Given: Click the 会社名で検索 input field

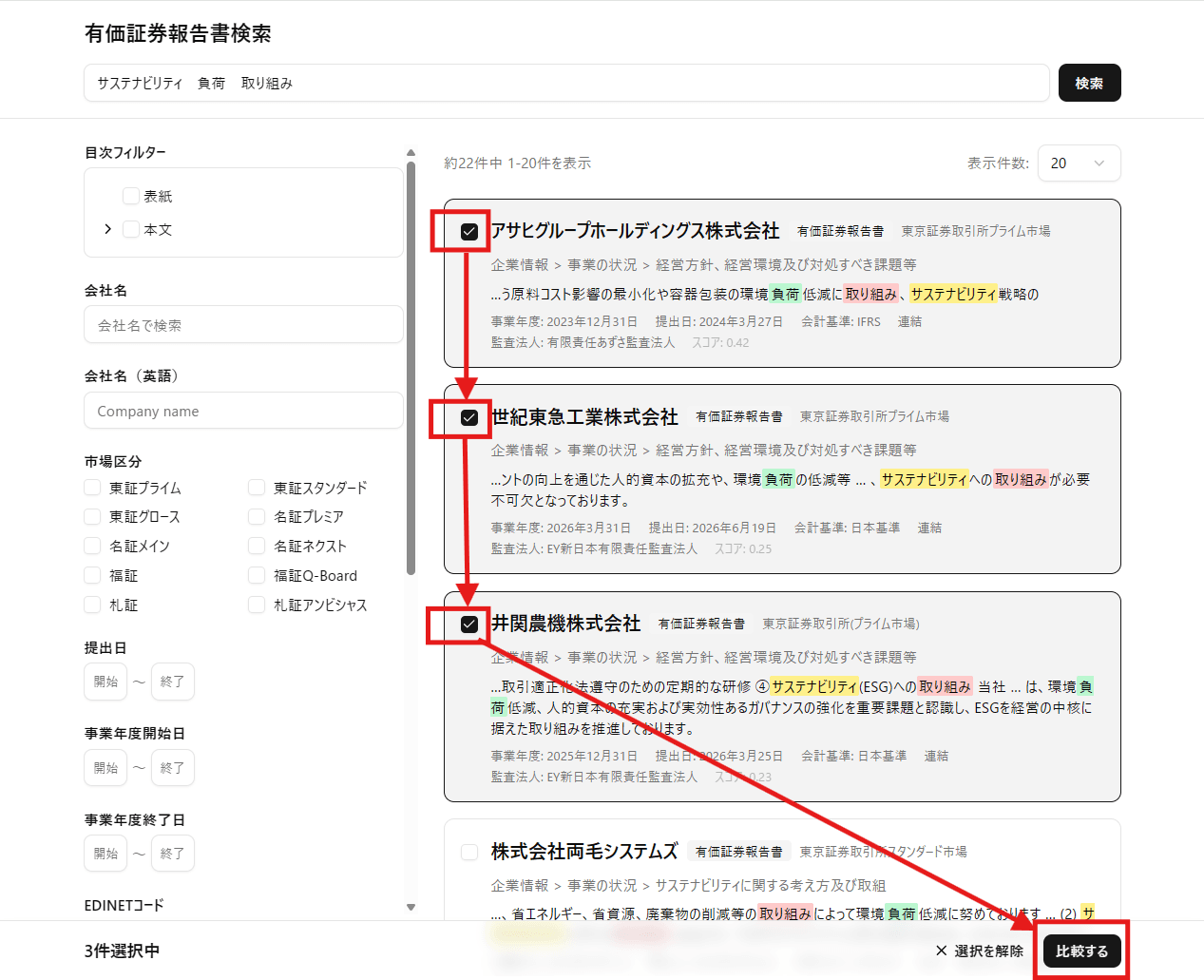Looking at the screenshot, I should coord(243,325).
